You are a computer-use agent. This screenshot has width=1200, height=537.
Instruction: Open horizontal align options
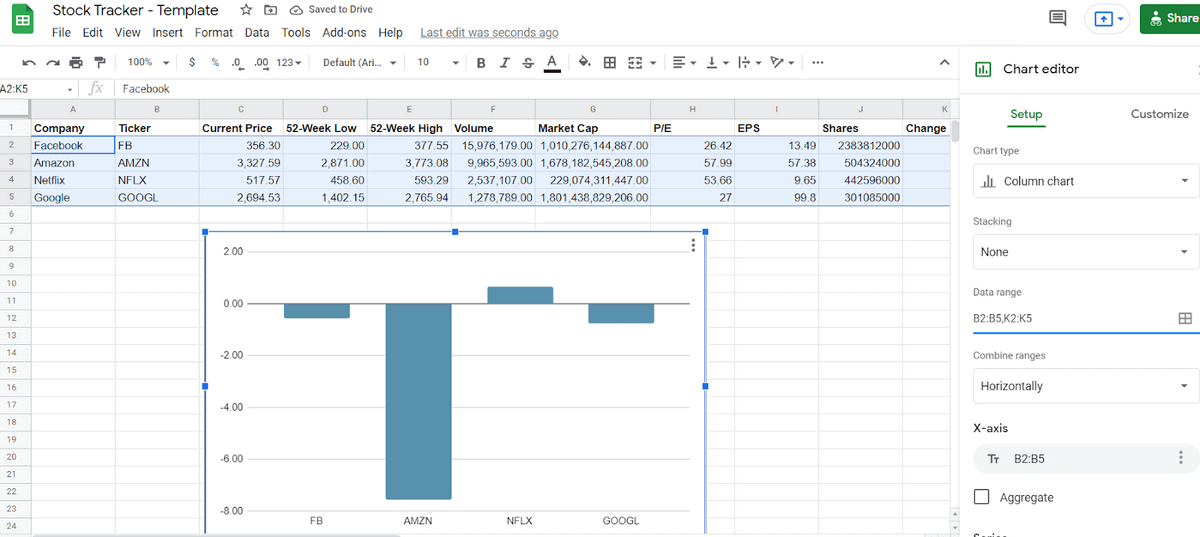click(x=684, y=62)
